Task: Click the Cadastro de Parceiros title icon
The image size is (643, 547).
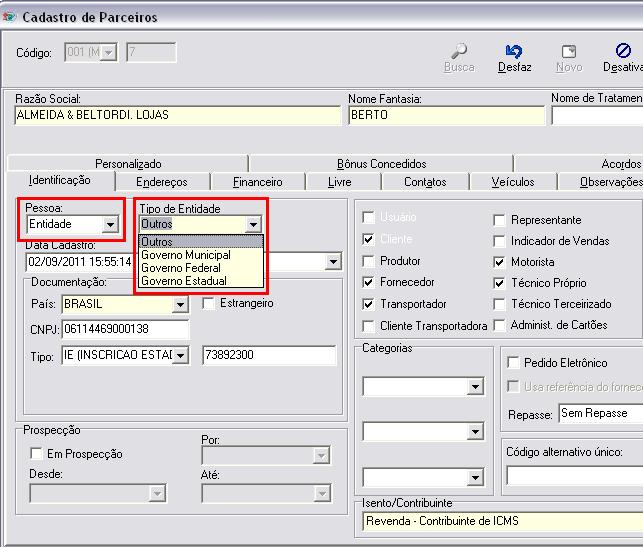Action: click(x=9, y=17)
